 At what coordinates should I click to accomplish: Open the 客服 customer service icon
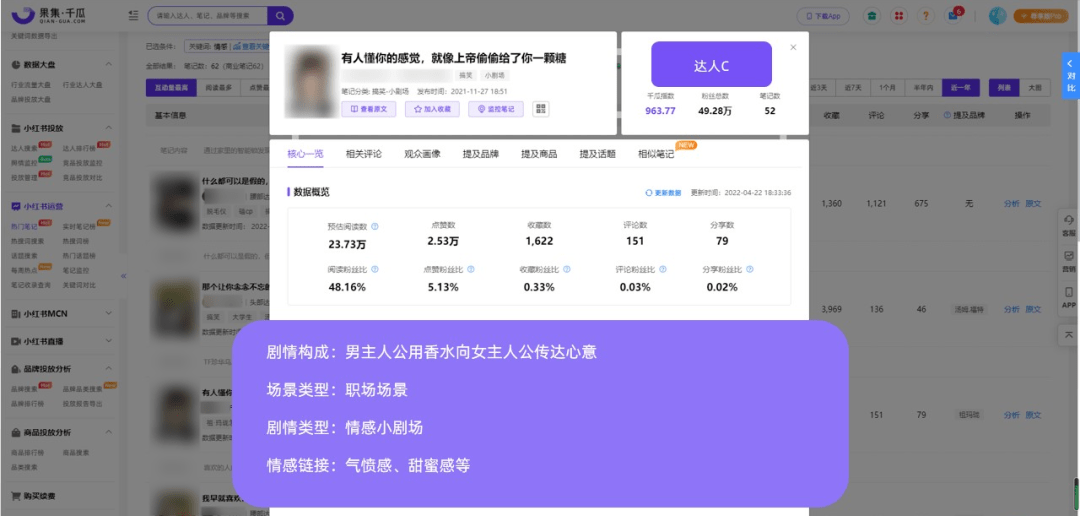click(1068, 225)
